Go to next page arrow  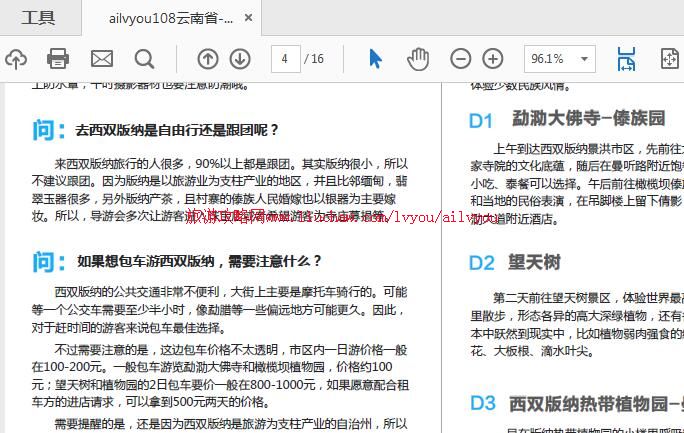[x=240, y=59]
